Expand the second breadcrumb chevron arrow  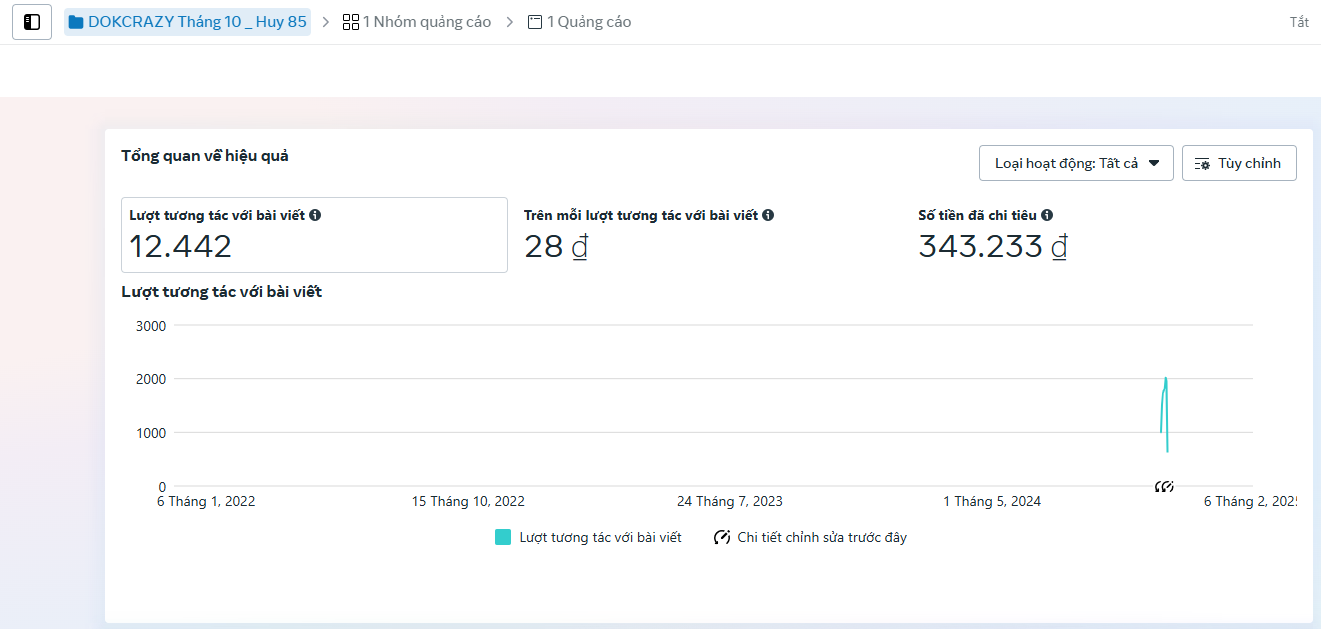pyautogui.click(x=510, y=22)
